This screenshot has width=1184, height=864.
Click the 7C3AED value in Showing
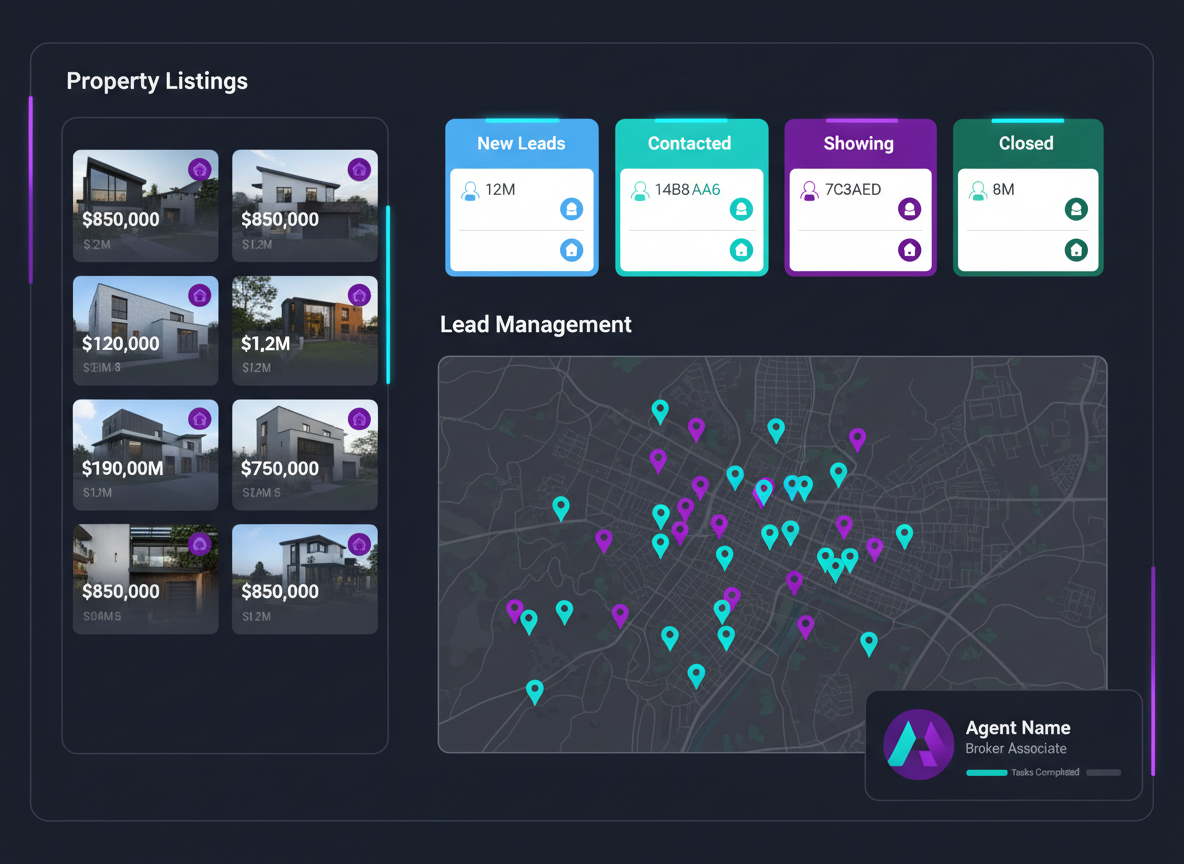(853, 190)
